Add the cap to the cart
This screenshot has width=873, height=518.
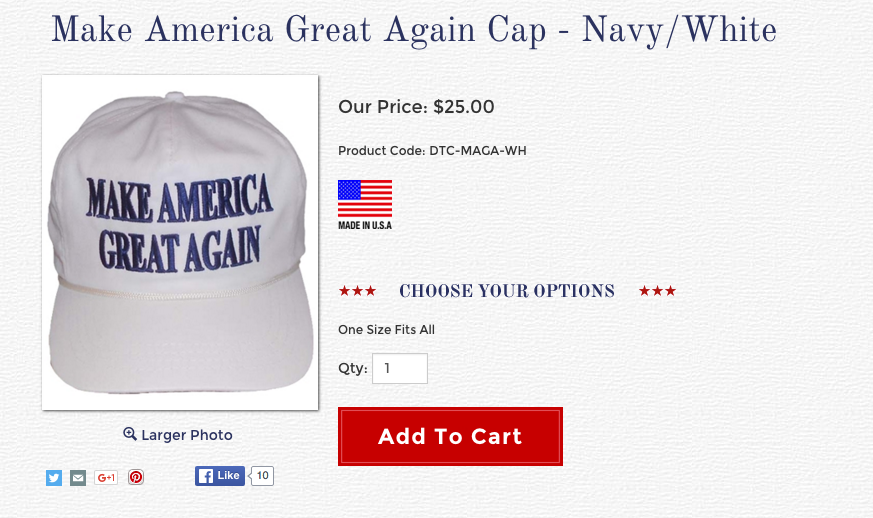[450, 437]
